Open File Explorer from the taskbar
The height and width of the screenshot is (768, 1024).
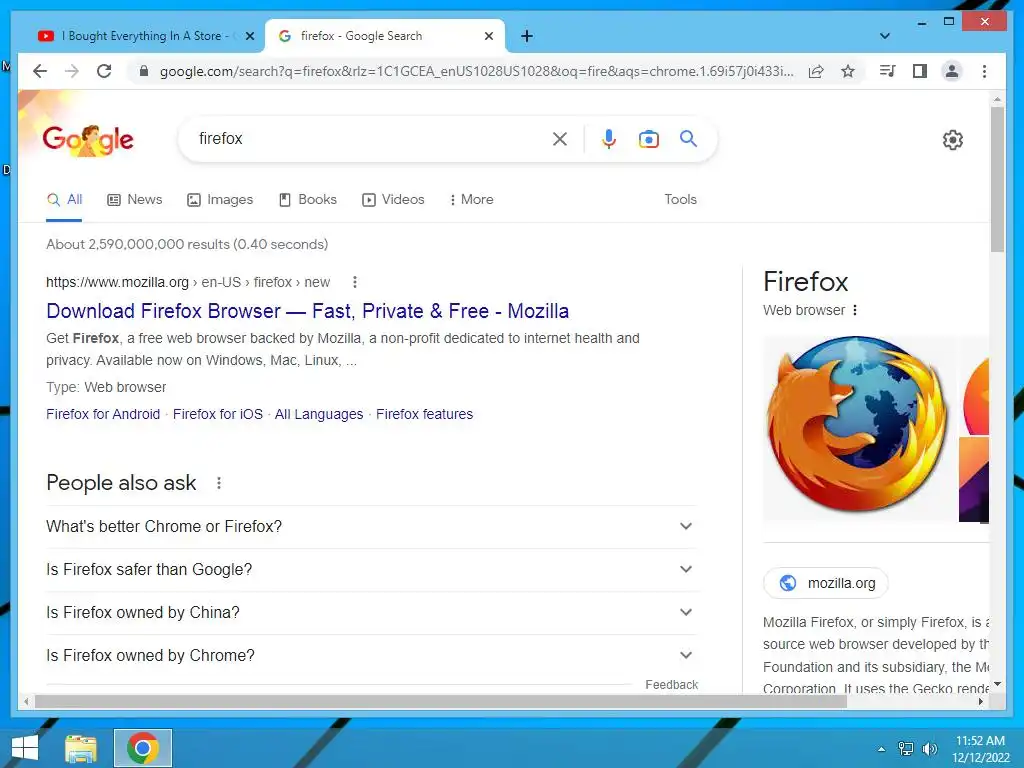(x=81, y=748)
